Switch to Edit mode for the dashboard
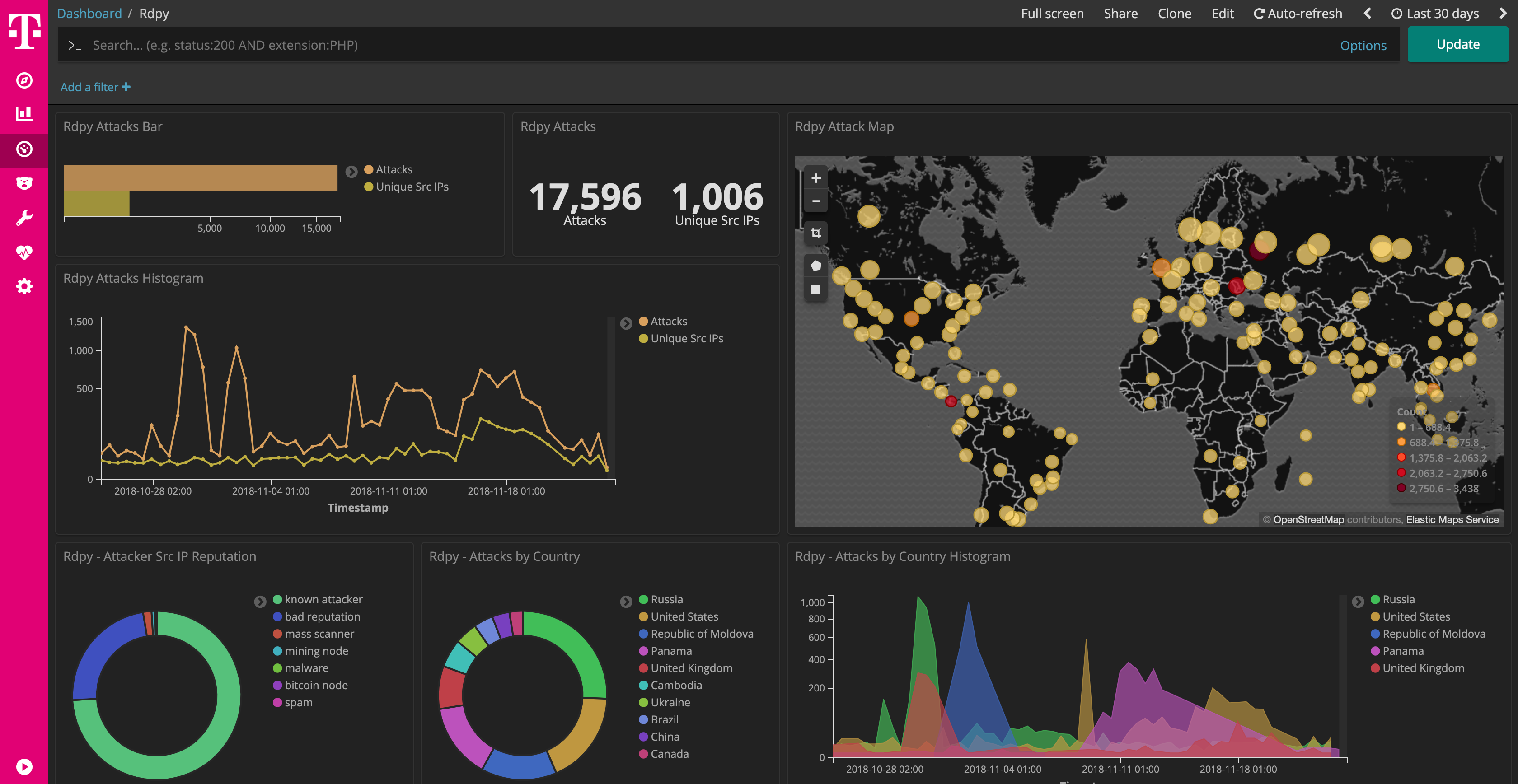1518x784 pixels. point(1222,13)
